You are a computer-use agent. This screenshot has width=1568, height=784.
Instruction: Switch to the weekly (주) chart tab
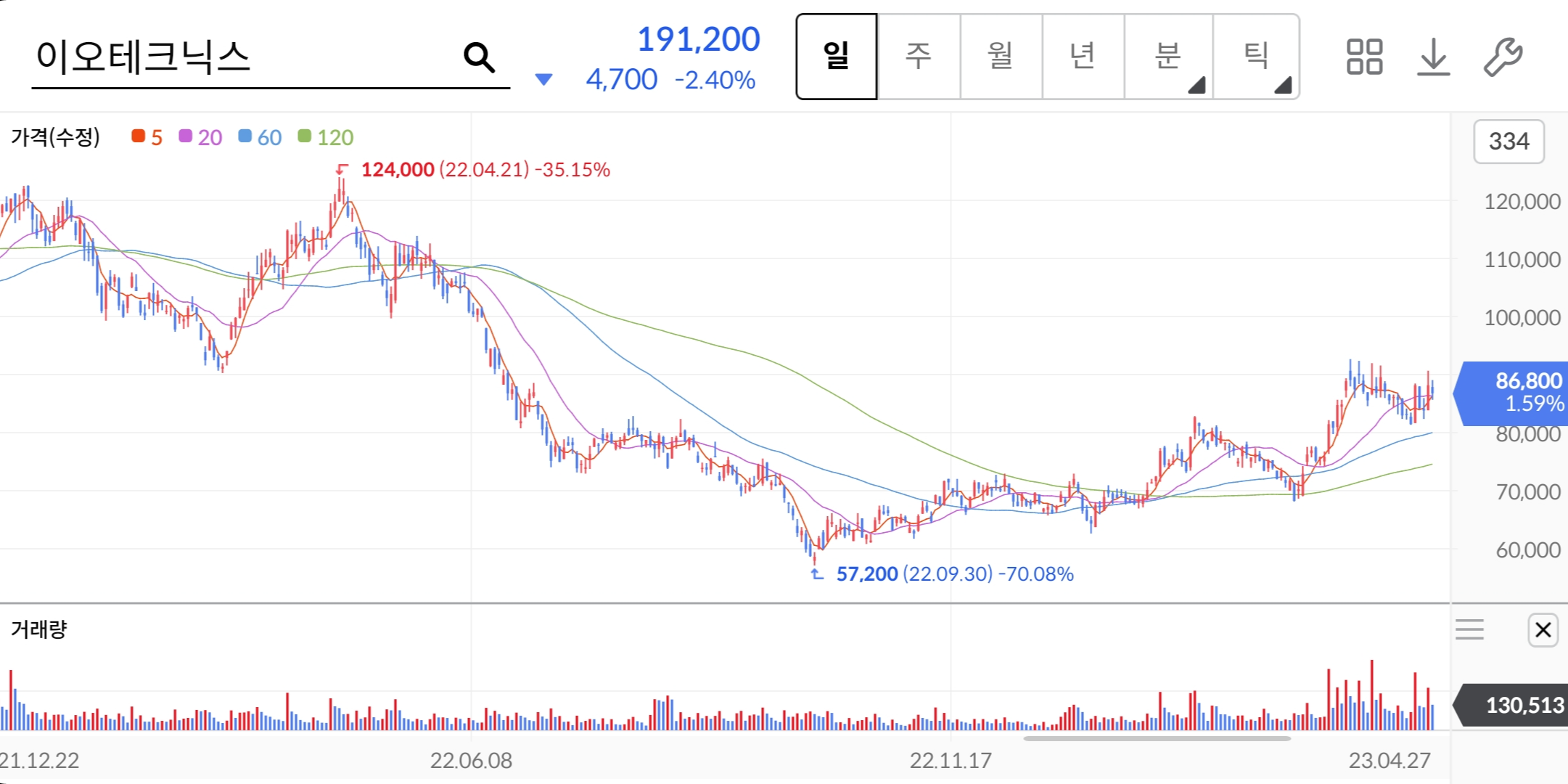919,57
